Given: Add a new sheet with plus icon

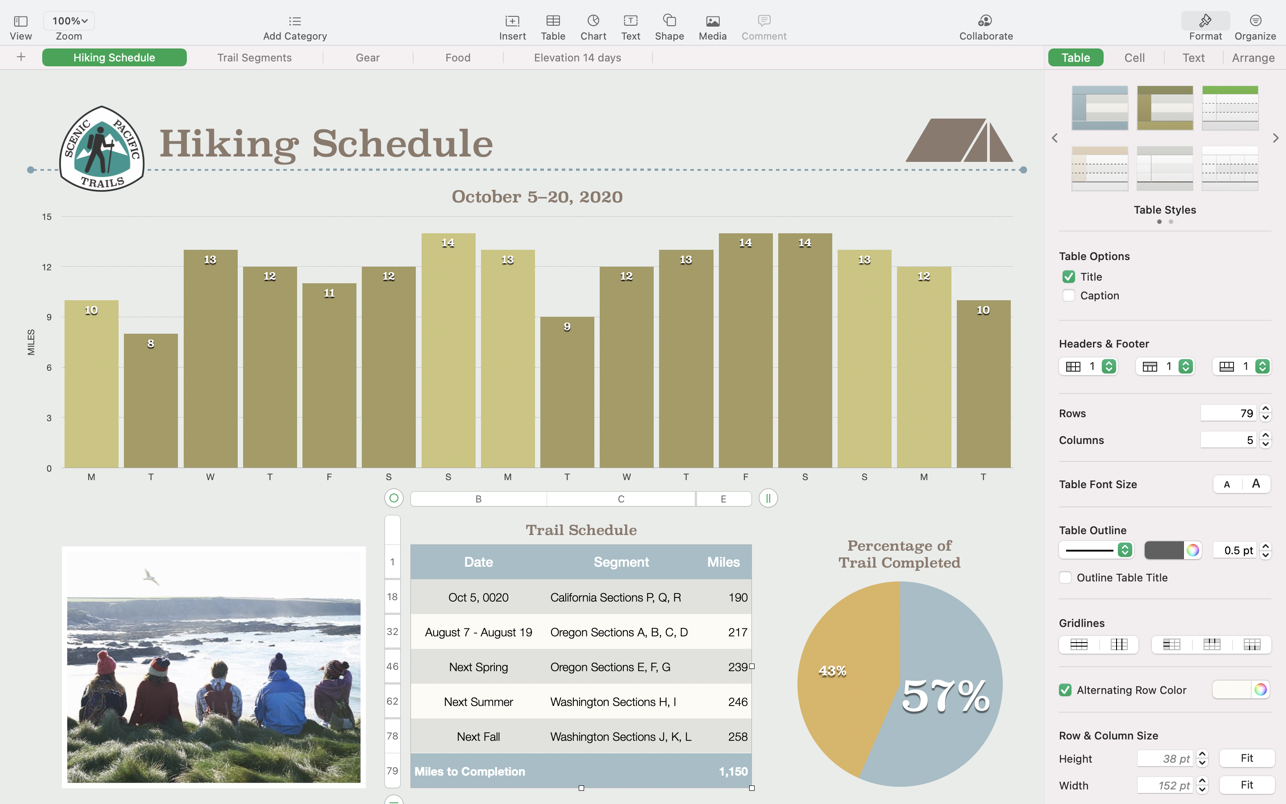Looking at the screenshot, I should (x=20, y=57).
